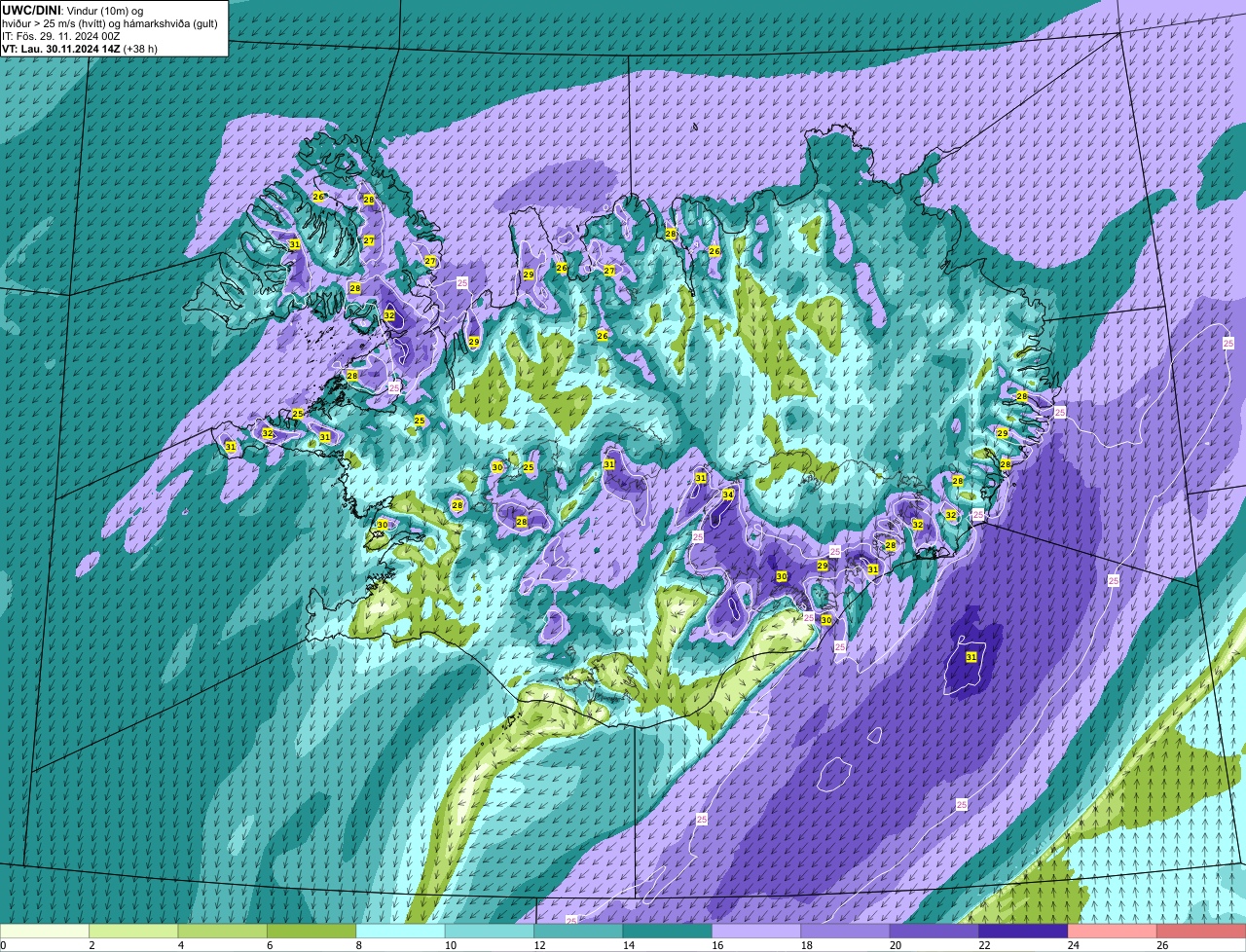The height and width of the screenshot is (952, 1246).
Task: Select the '14' tick label on color scale
Action: click(x=627, y=945)
